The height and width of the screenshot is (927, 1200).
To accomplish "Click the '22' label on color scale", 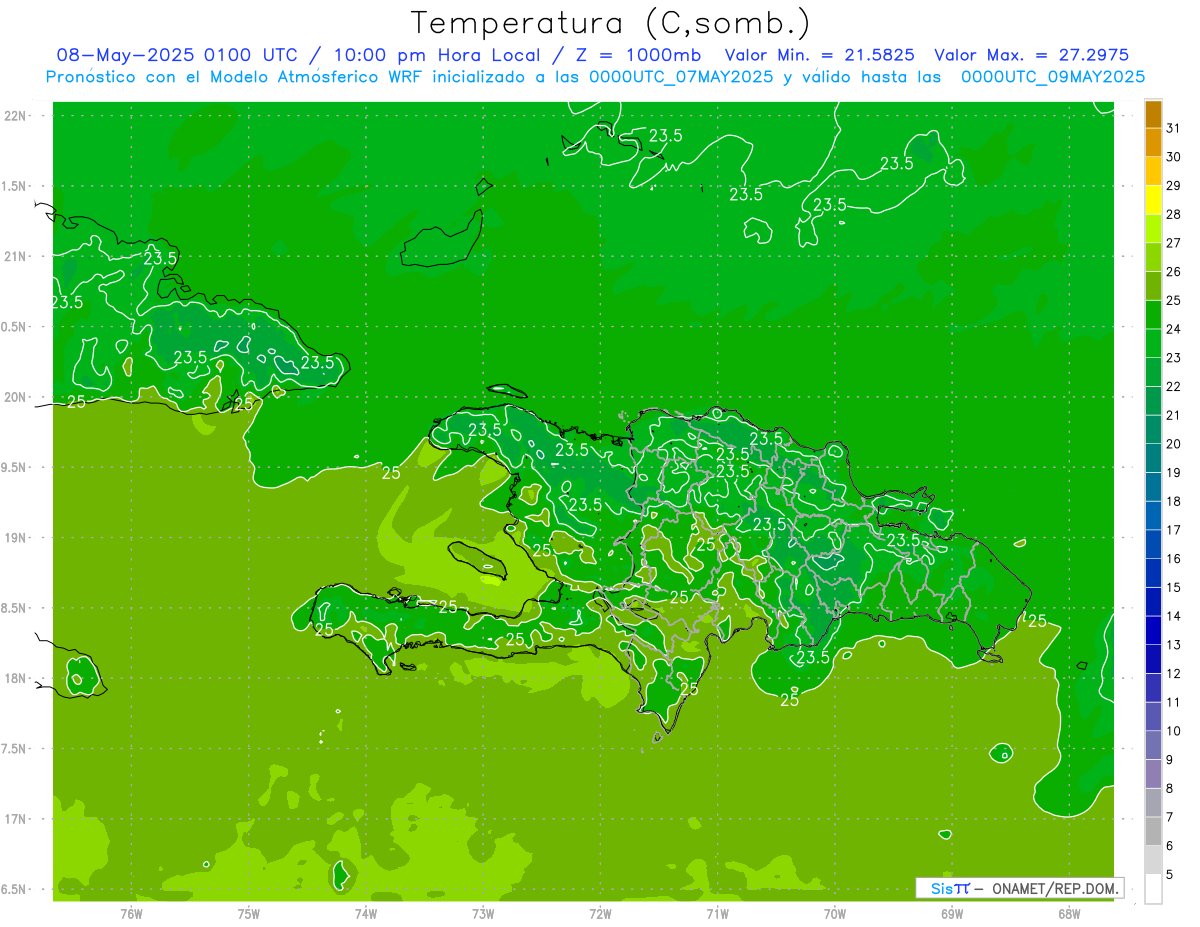I will (1173, 387).
